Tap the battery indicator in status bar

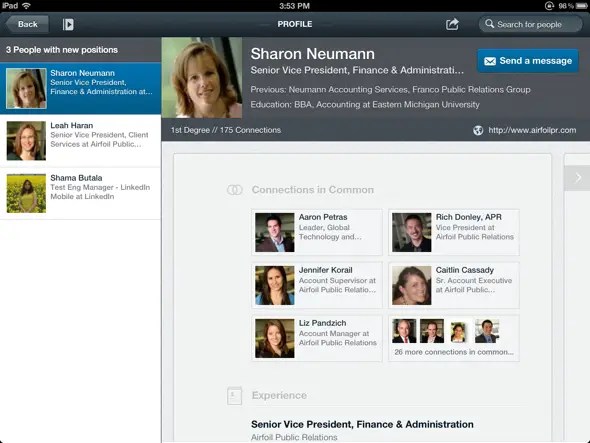(x=580, y=6)
